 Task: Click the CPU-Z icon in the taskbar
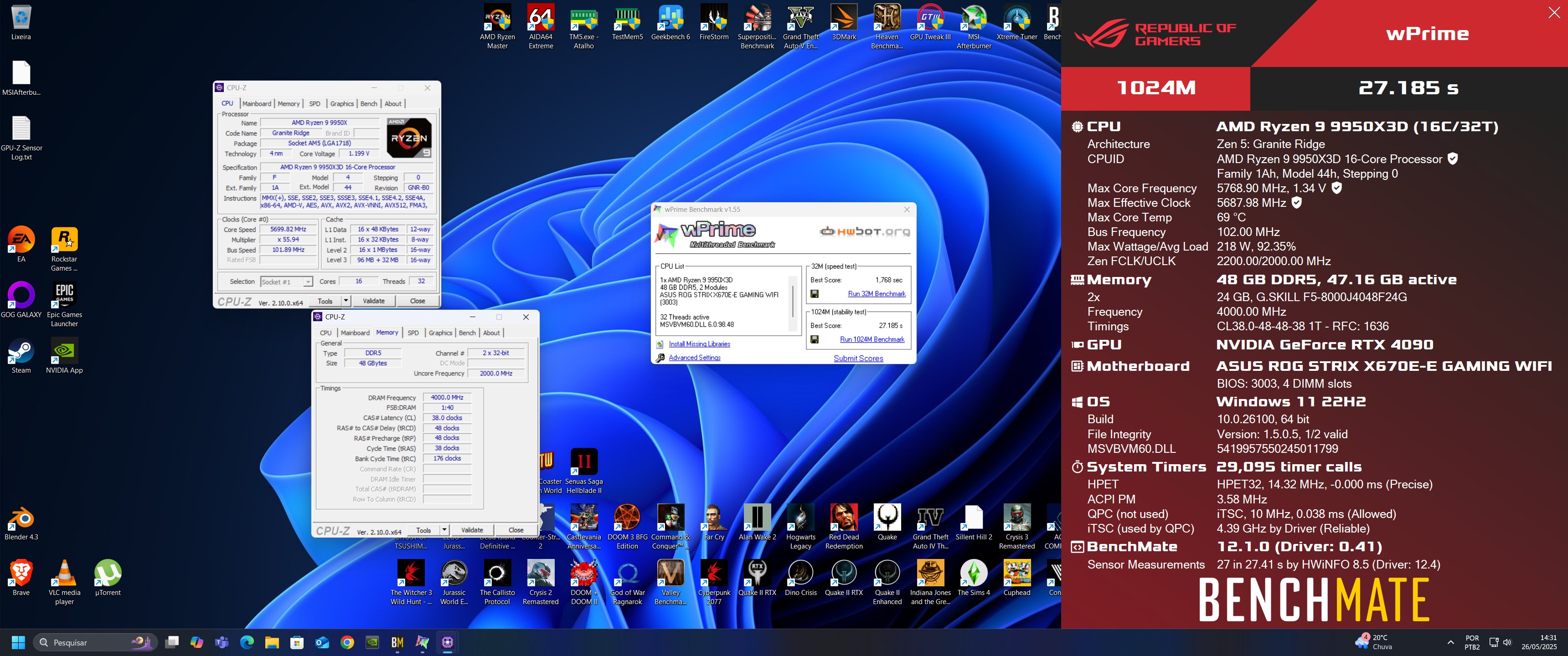[x=448, y=642]
